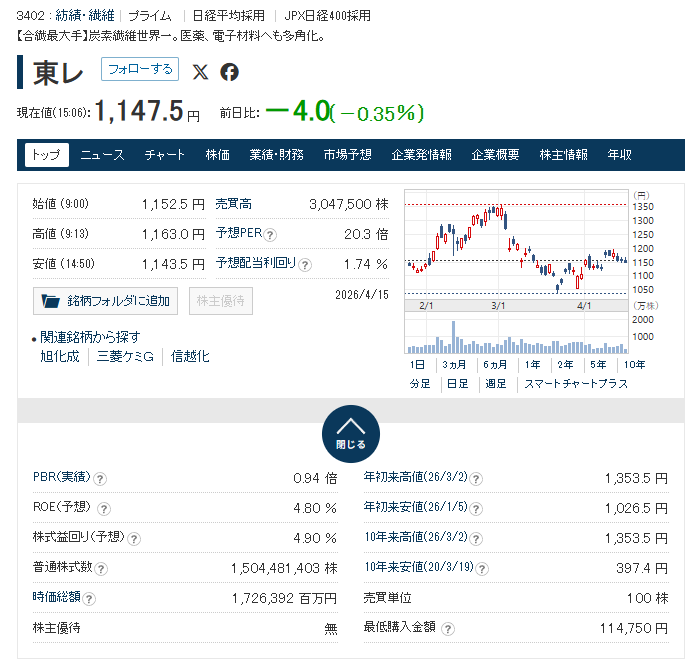Screen dimensions: 689x659
Task: Click the 株主優待 button
Action: point(221,301)
